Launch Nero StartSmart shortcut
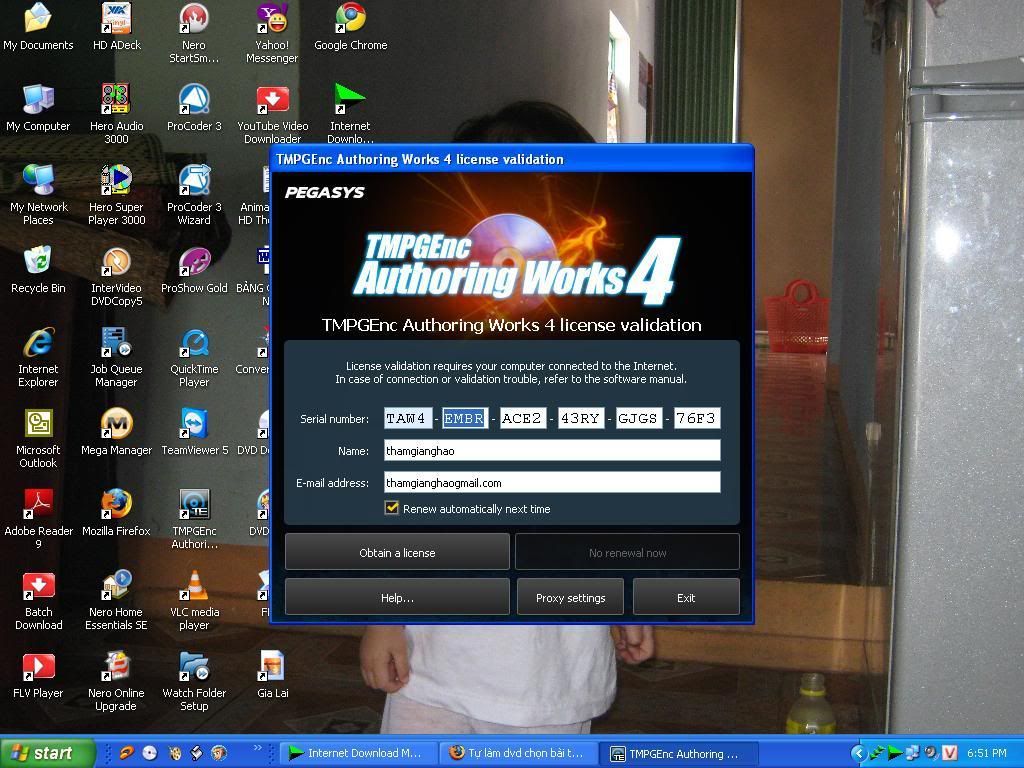The image size is (1024, 768). pyautogui.click(x=194, y=33)
